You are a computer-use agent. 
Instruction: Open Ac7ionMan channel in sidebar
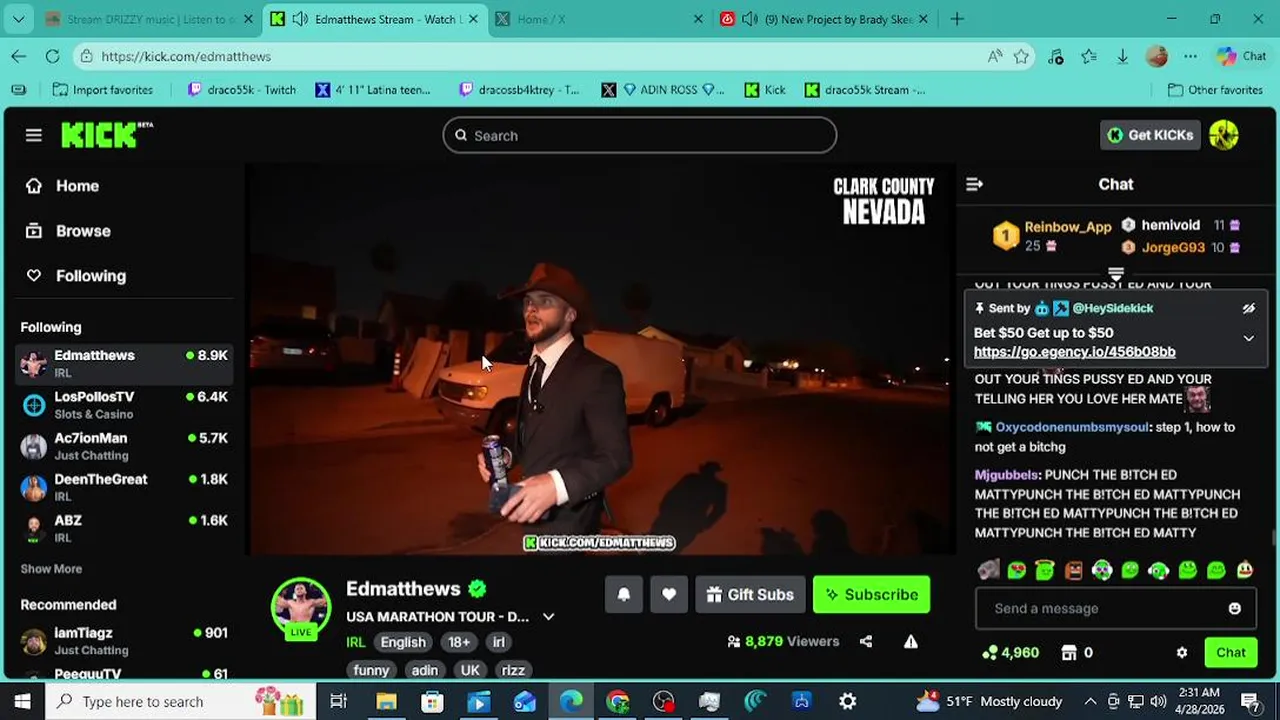pyautogui.click(x=124, y=446)
